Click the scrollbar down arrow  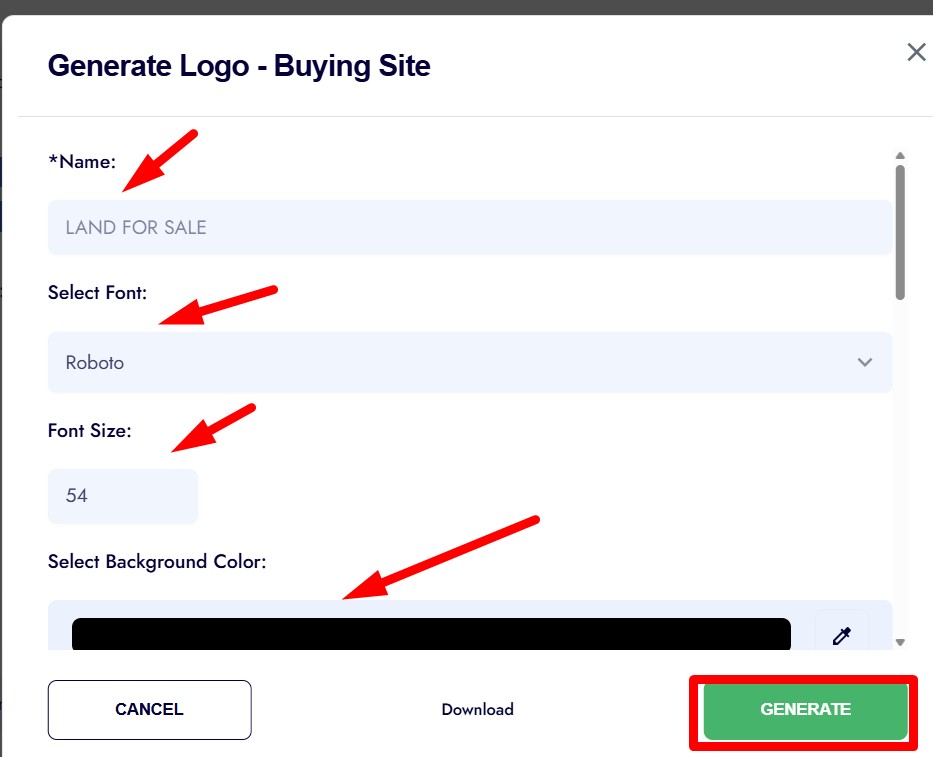point(900,642)
